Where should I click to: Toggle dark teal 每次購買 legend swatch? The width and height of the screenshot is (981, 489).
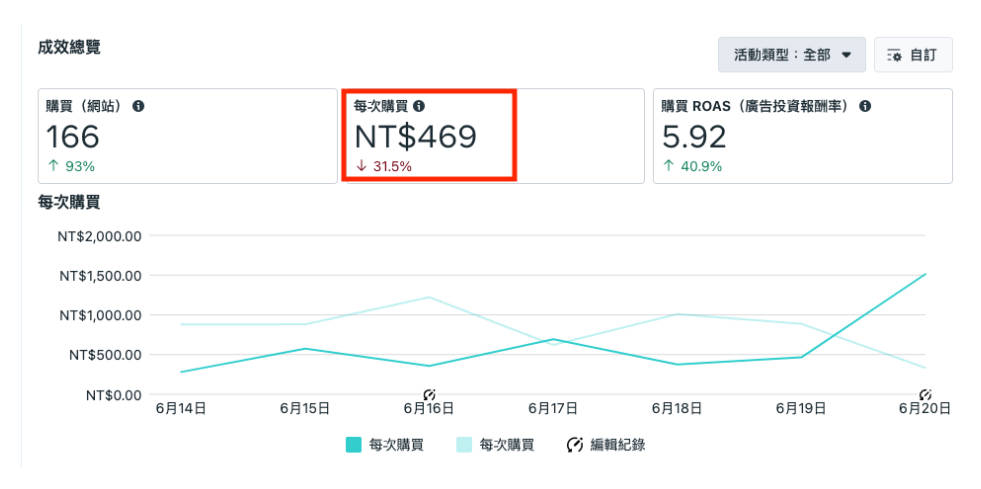(353, 445)
